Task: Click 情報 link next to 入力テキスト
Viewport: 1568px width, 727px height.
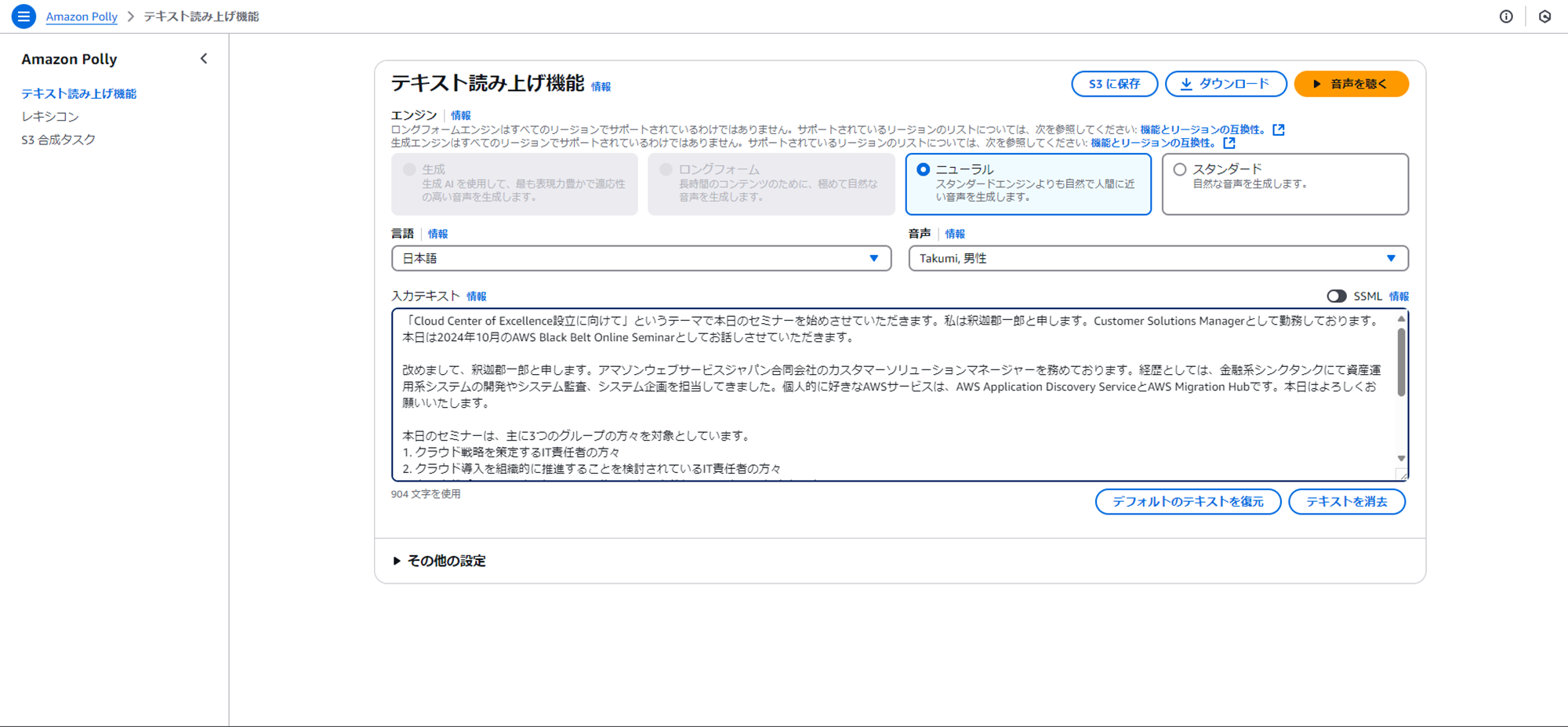Action: (477, 296)
